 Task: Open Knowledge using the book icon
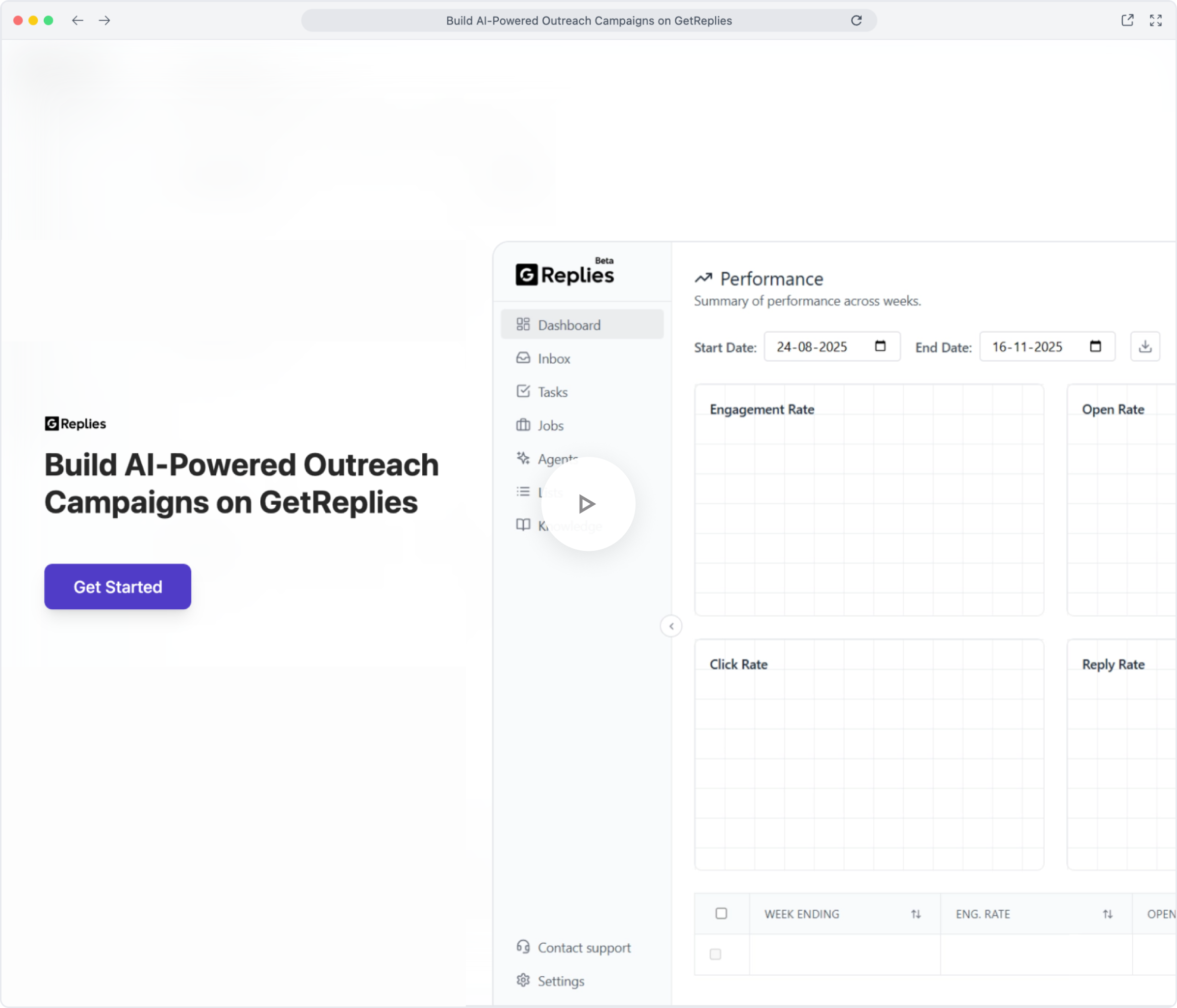[x=523, y=525]
